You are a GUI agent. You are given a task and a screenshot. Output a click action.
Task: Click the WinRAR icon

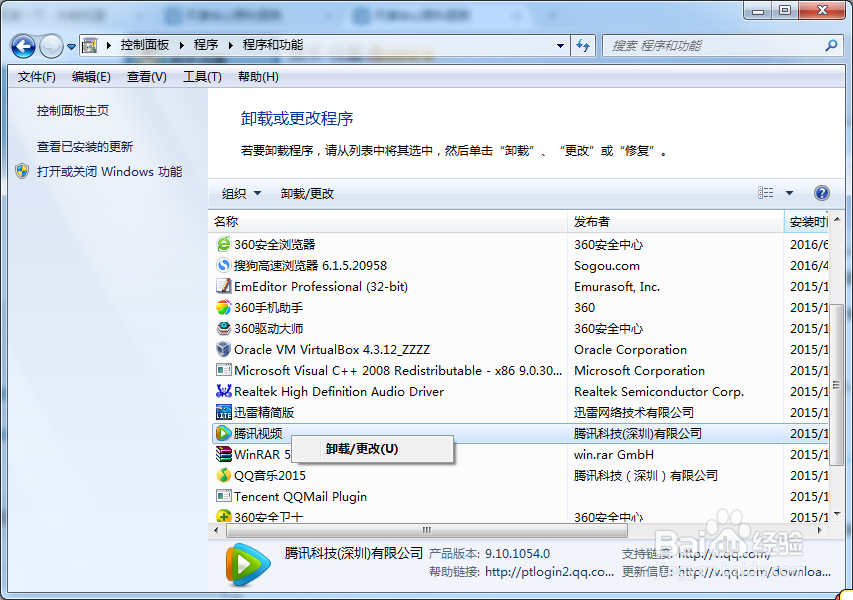[x=224, y=454]
